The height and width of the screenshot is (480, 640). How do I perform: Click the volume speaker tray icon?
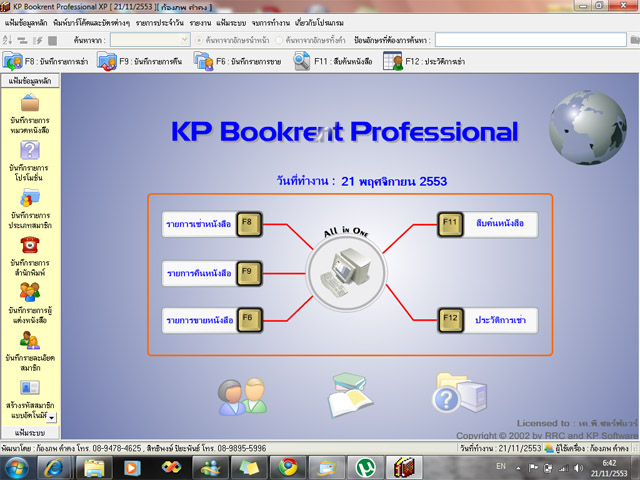coord(578,468)
